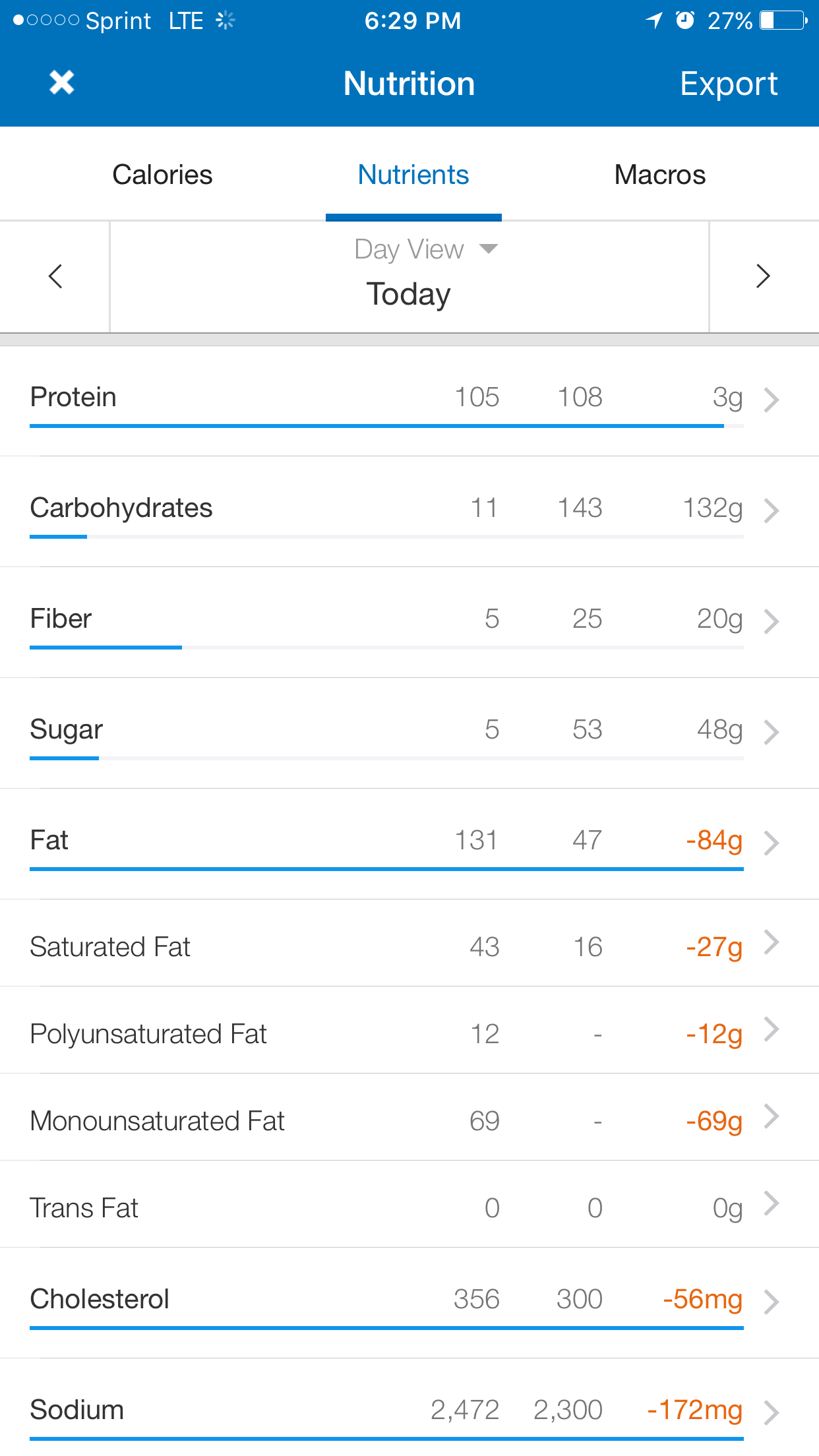Open Polyunsaturated Fat details chevron
The width and height of the screenshot is (819, 1456).
point(771,1029)
